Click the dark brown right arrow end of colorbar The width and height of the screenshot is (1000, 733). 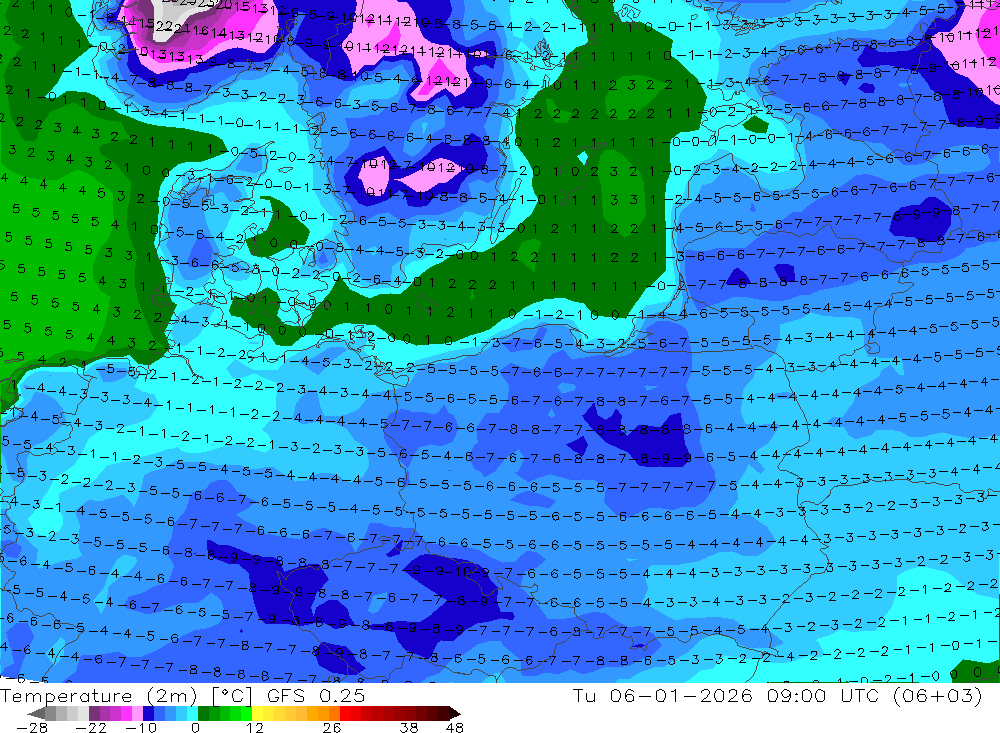click(455, 713)
